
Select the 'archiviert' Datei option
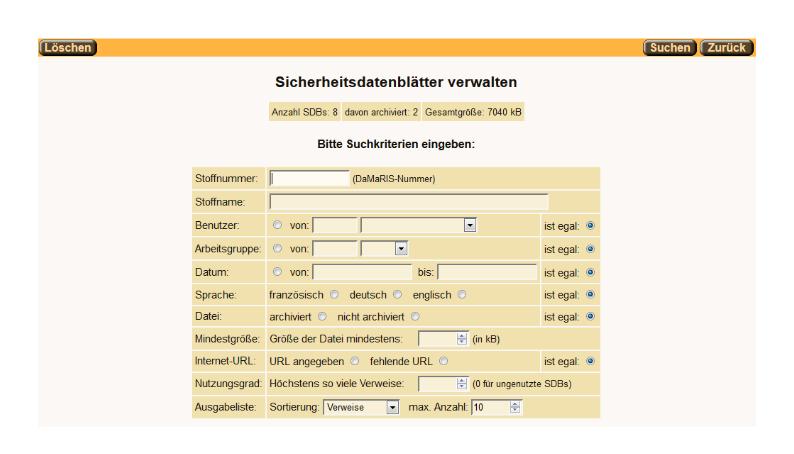(x=322, y=316)
